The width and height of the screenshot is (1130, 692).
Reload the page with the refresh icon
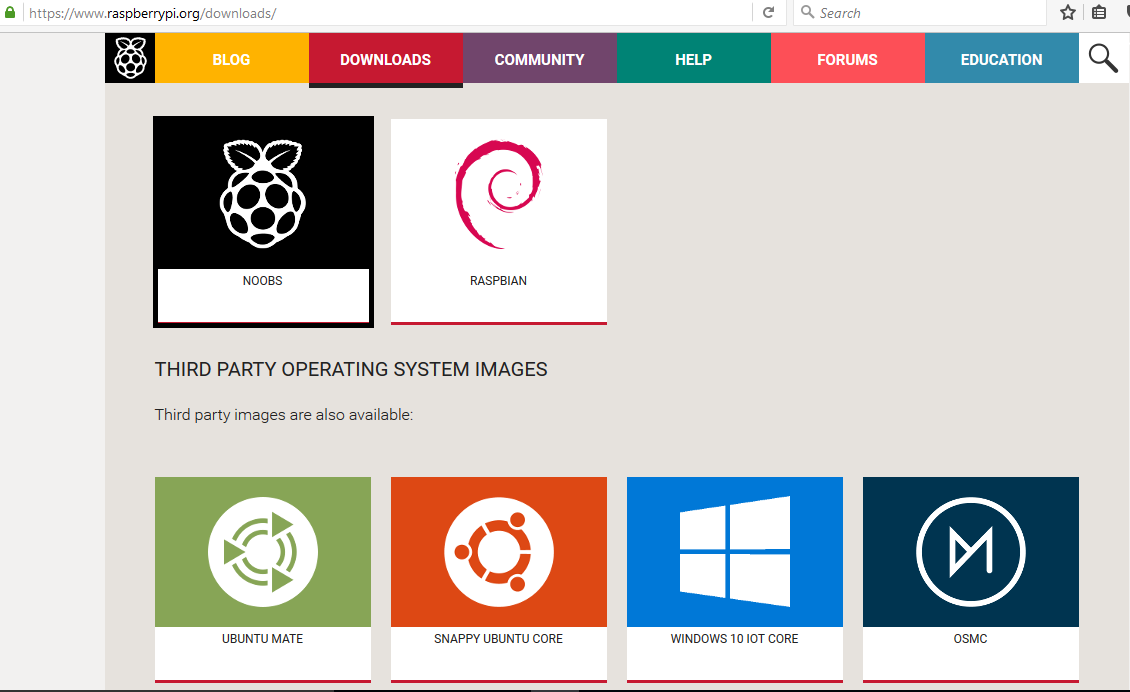click(769, 12)
